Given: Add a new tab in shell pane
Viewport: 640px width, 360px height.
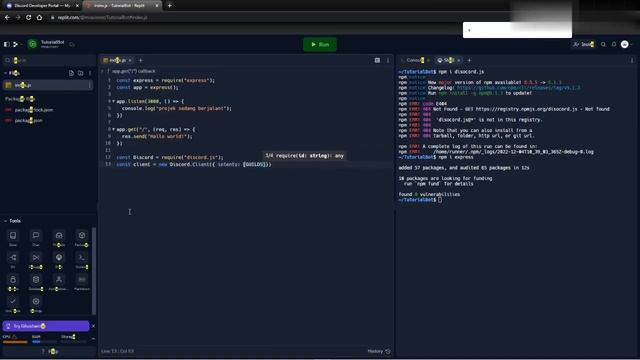Looking at the screenshot, I should (469, 60).
